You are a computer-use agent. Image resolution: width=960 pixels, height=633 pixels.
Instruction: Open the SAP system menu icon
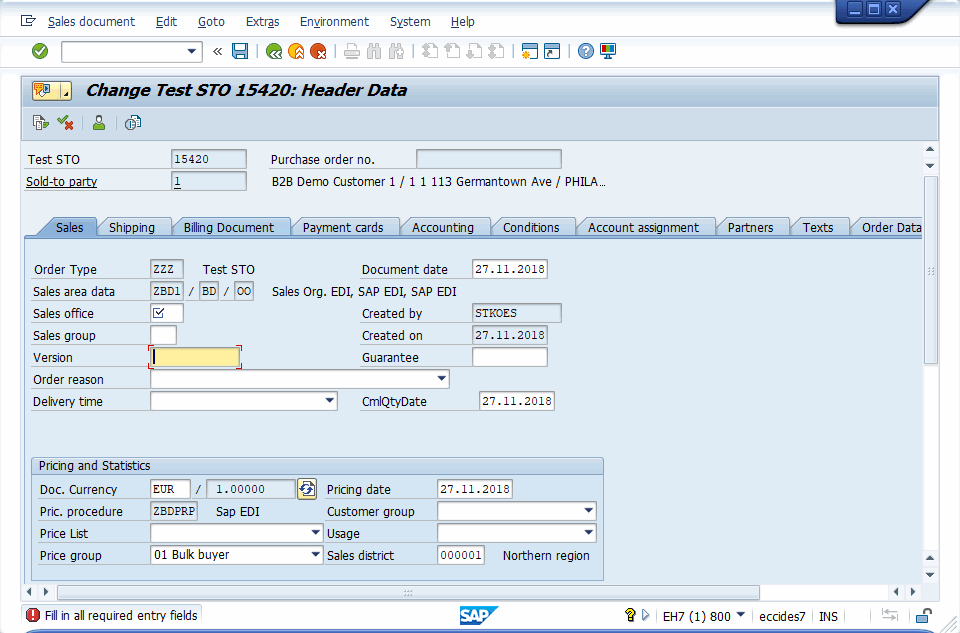tap(28, 21)
